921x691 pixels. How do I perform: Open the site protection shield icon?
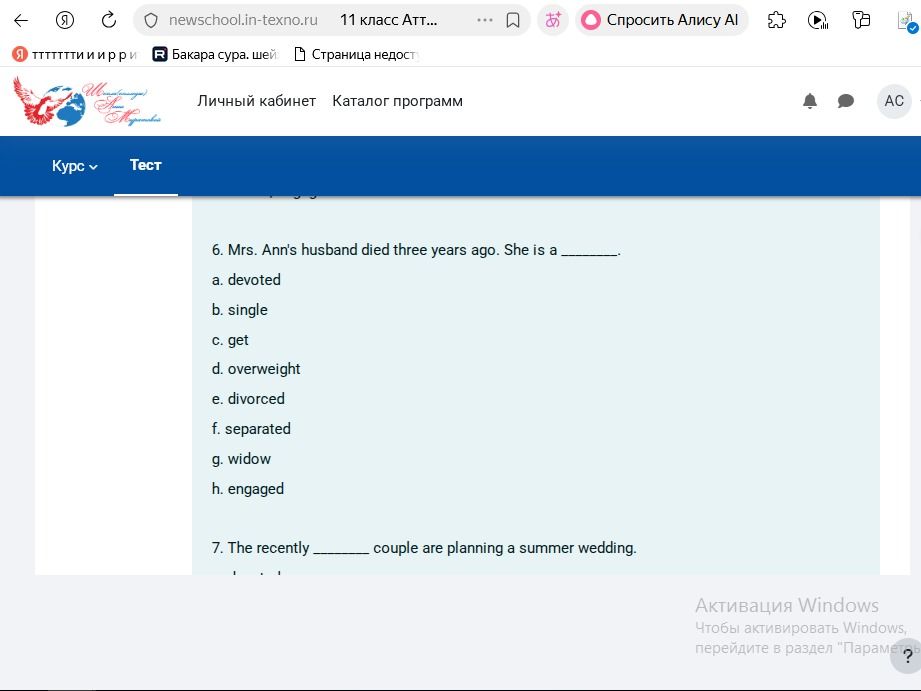point(151,21)
